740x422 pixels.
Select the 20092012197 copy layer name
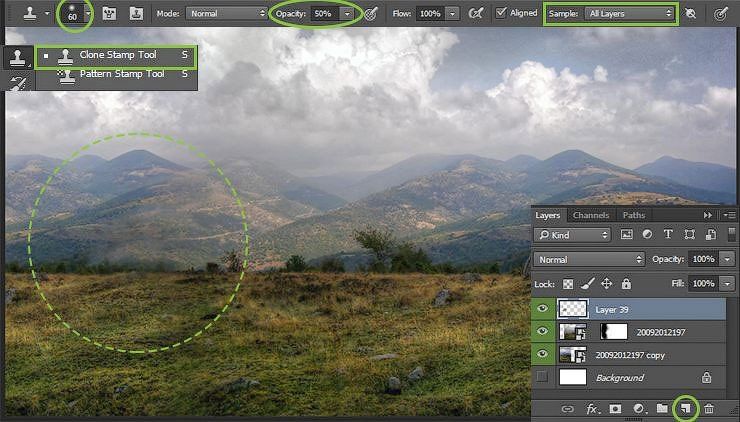tap(630, 355)
